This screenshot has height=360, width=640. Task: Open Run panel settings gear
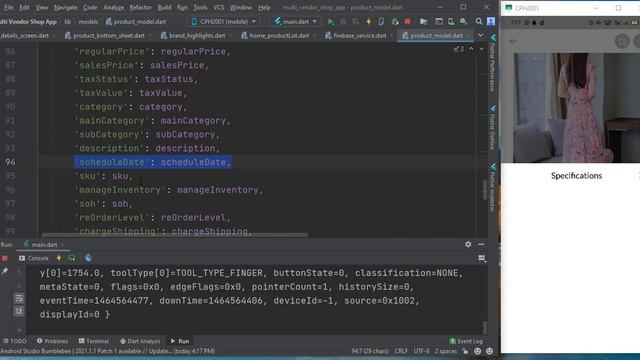click(x=468, y=244)
